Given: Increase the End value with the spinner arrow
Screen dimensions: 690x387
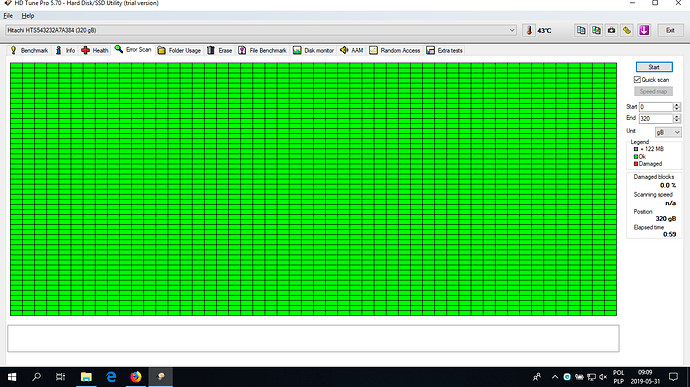Looking at the screenshot, I should click(677, 116).
